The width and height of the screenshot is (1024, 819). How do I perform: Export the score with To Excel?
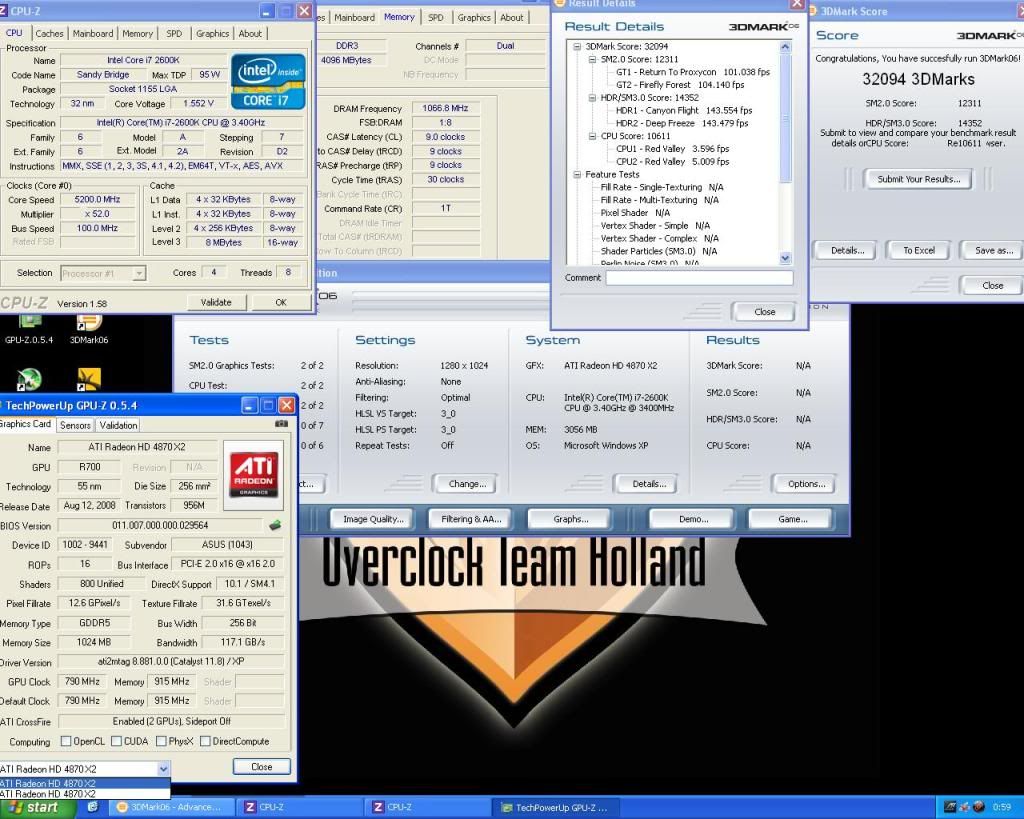coord(918,250)
